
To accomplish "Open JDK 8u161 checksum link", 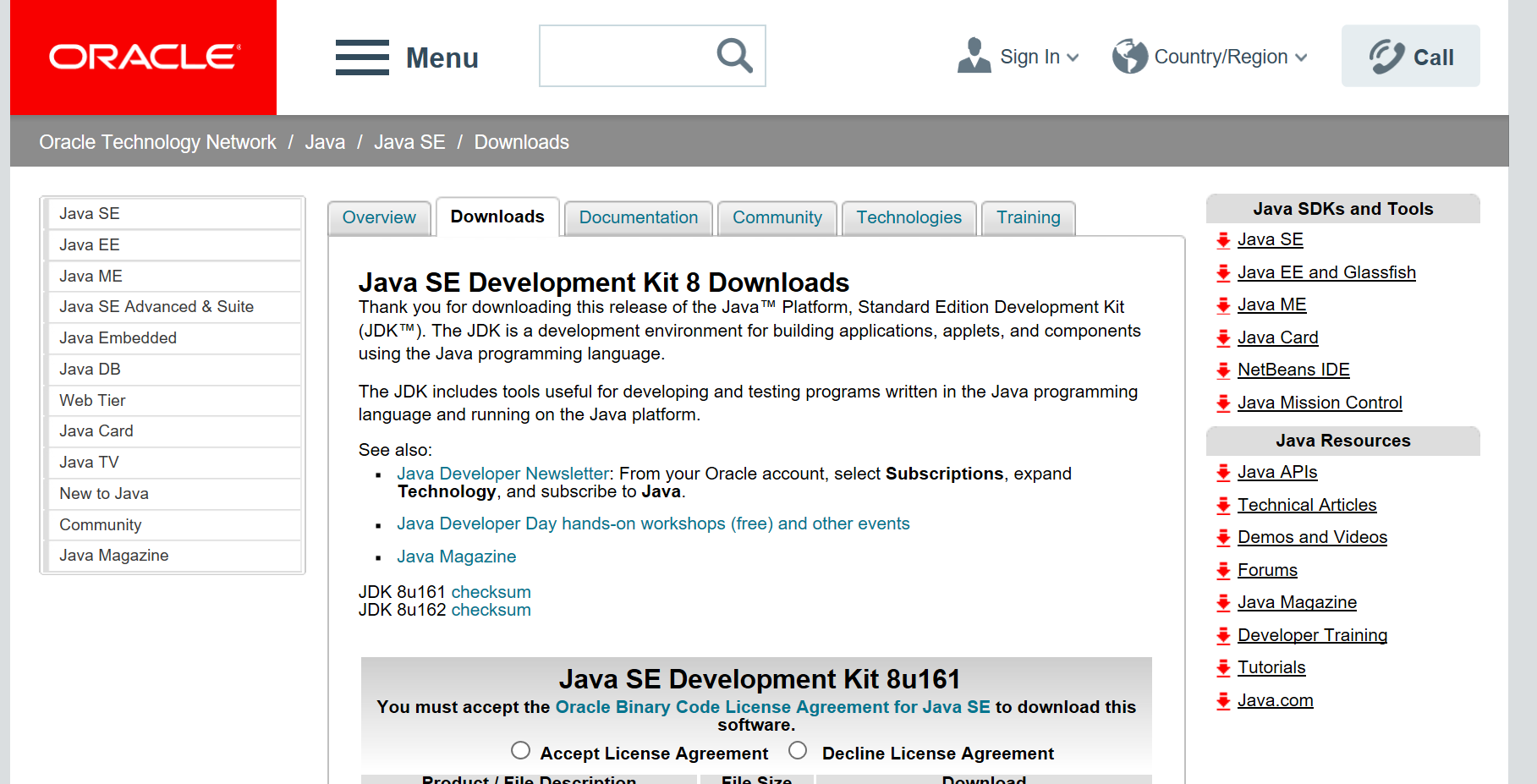I will click(491, 592).
